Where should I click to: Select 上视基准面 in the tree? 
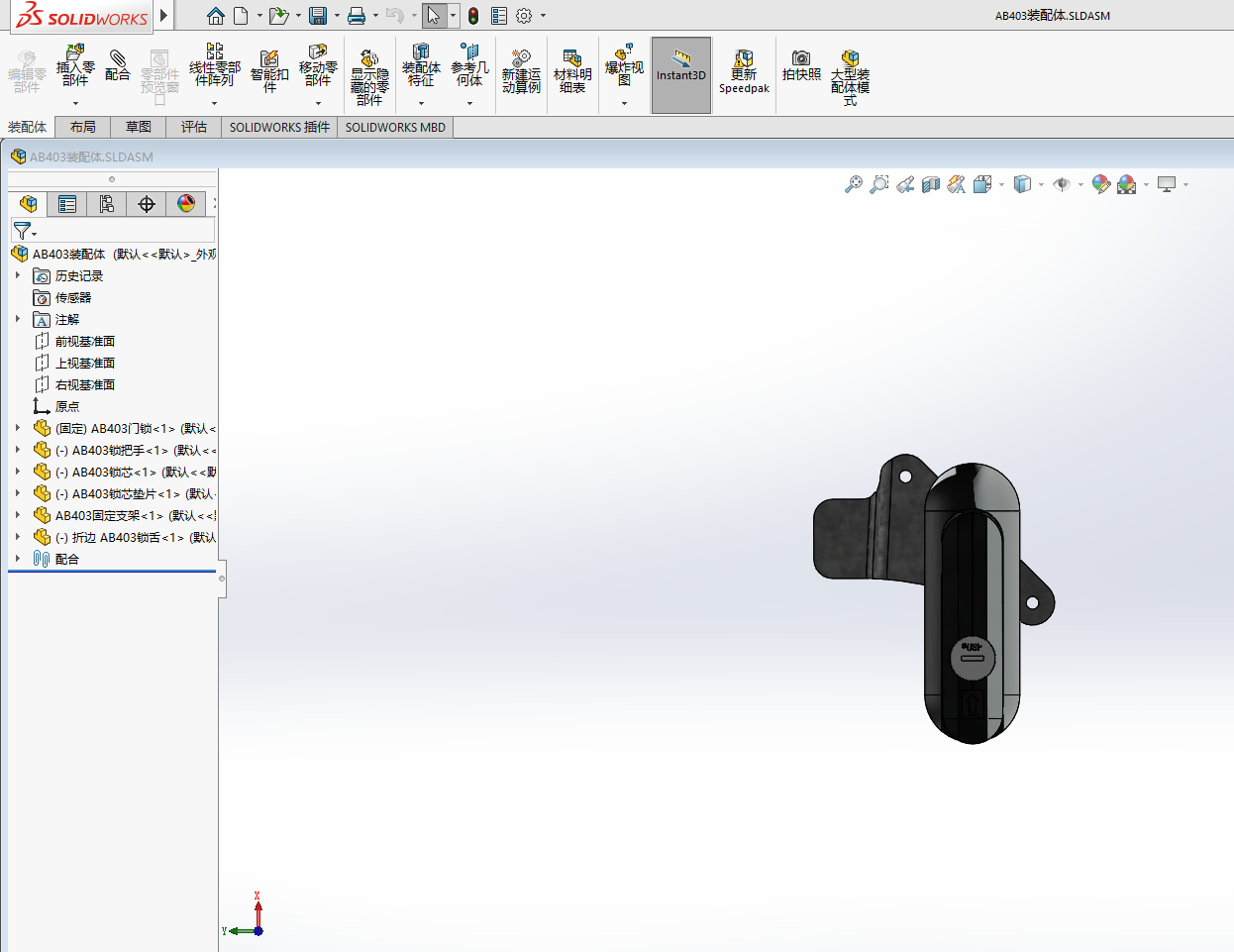[84, 363]
